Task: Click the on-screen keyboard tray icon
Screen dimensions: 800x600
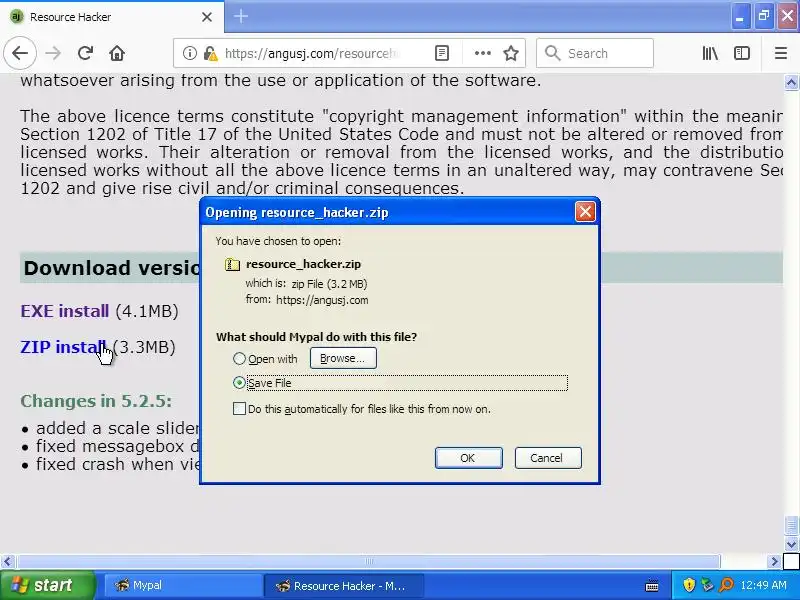Action: coord(652,586)
